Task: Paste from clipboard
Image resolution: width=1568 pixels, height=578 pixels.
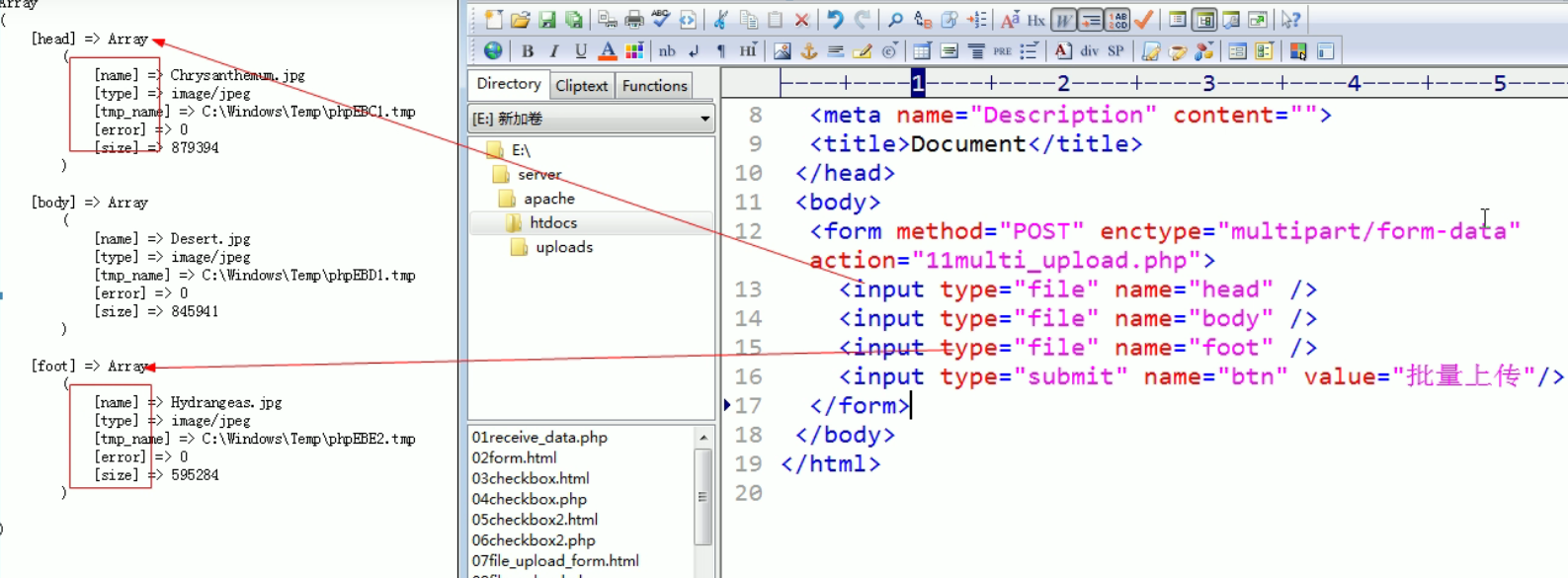Action: [x=775, y=20]
